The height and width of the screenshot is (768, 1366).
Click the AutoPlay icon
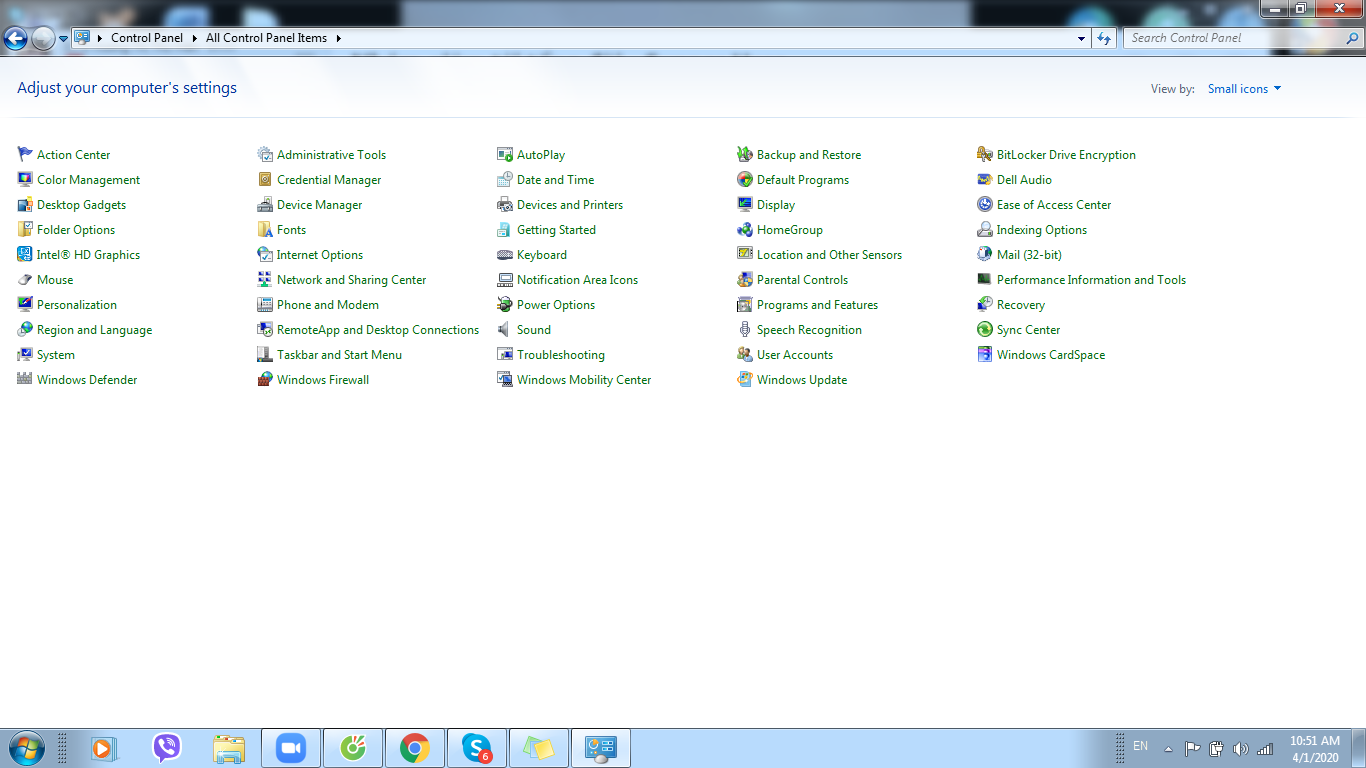tap(505, 154)
